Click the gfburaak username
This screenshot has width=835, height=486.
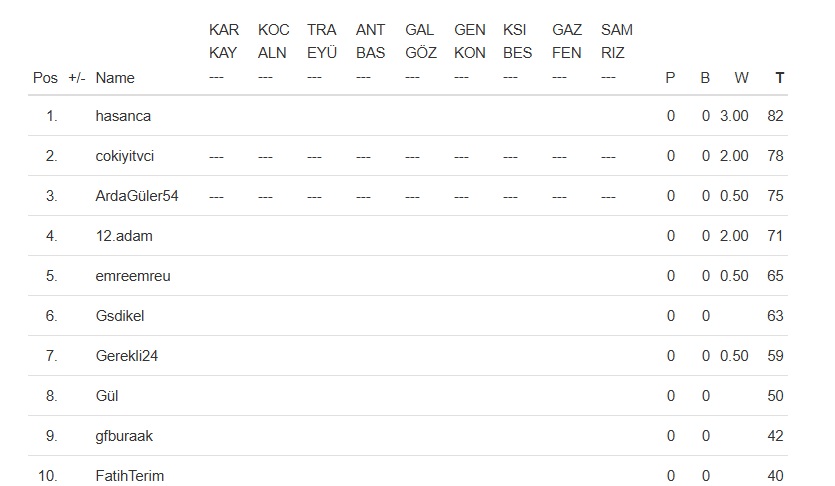[124, 436]
